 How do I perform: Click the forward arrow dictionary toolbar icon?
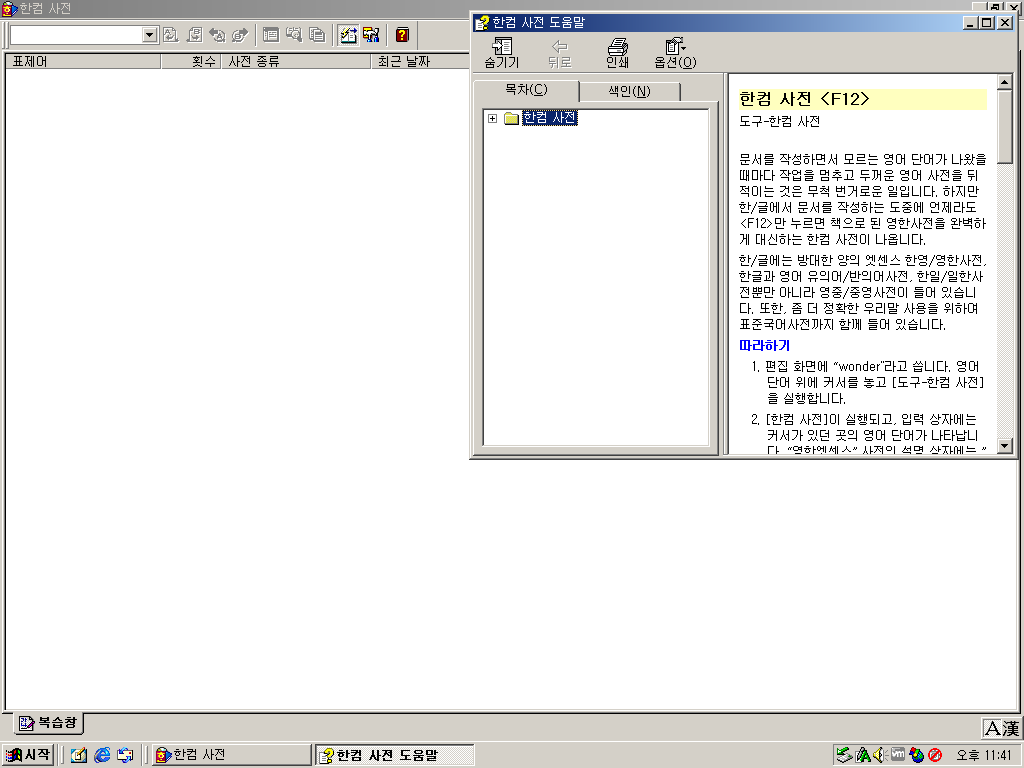240,35
